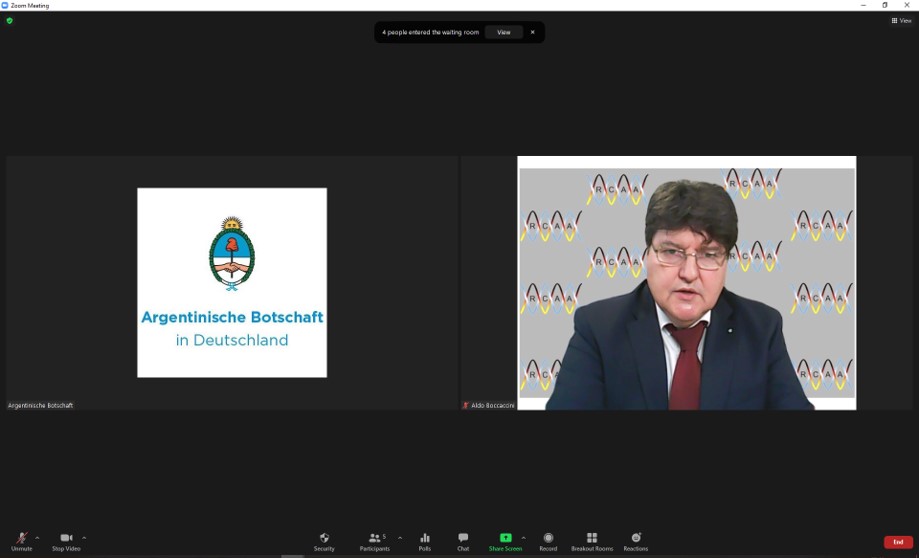Click the green encryption shield icon
Image resolution: width=919 pixels, height=558 pixels.
pos(9,21)
